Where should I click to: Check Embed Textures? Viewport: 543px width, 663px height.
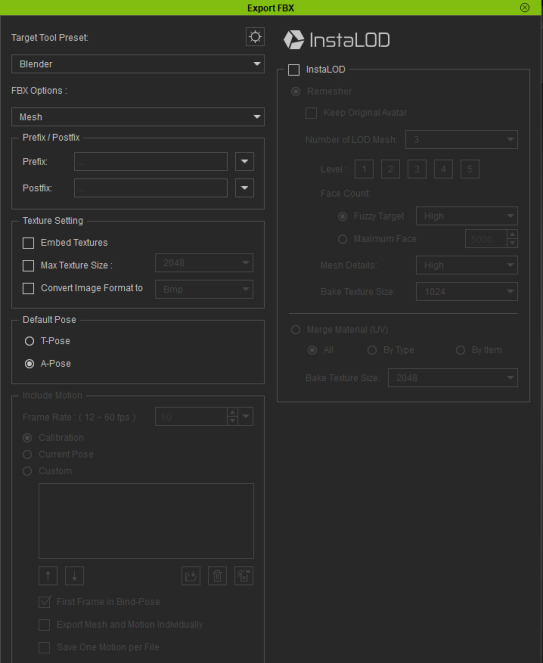28,243
